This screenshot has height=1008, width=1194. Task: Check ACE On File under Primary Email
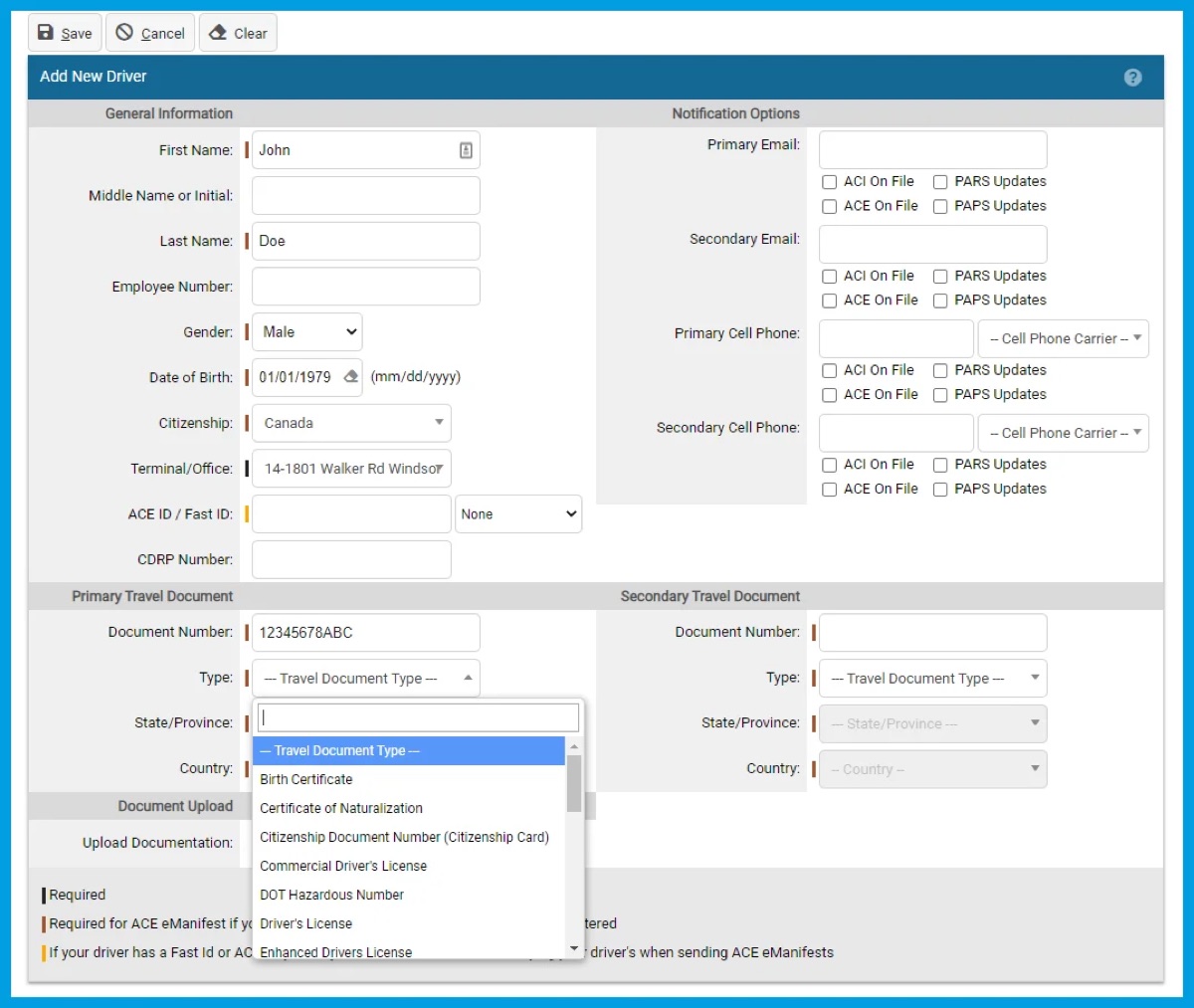829,207
